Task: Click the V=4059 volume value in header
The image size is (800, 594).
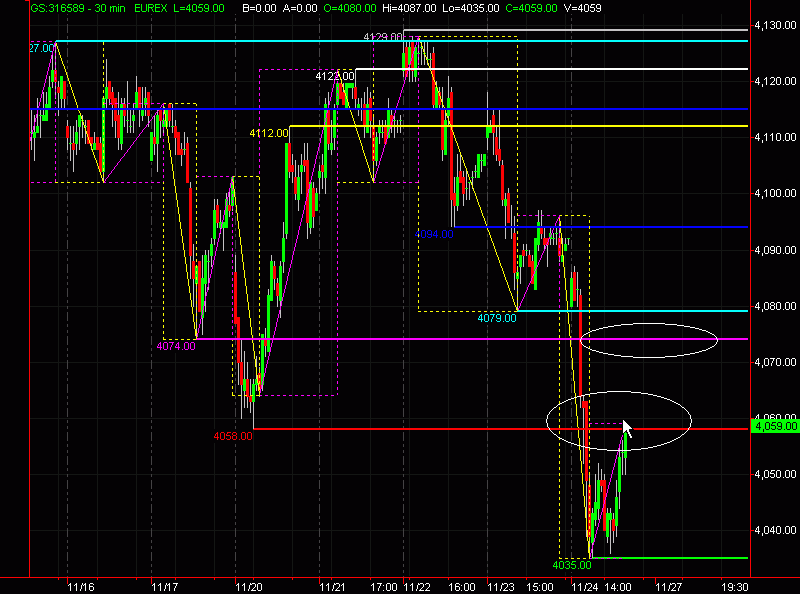Action: pyautogui.click(x=583, y=8)
